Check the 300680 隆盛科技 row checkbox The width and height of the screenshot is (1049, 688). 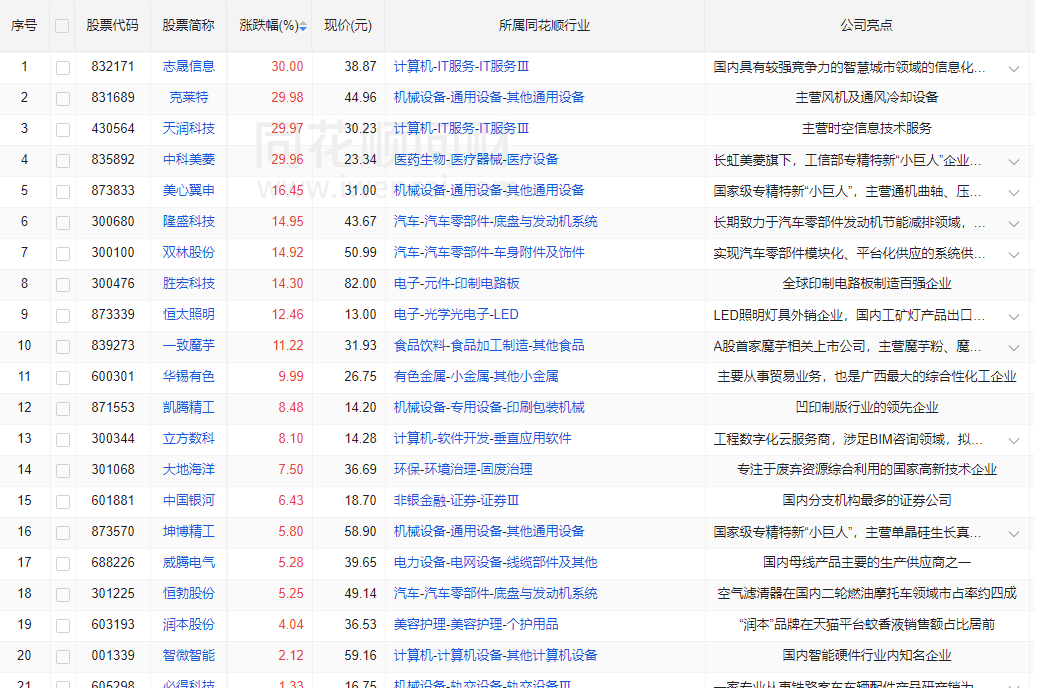coord(63,222)
